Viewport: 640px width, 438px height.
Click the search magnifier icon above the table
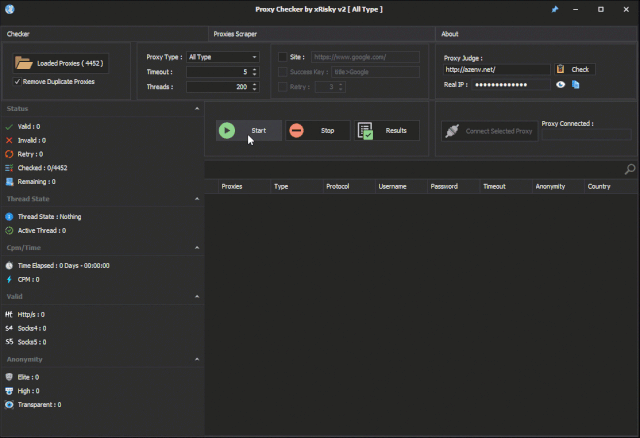click(x=629, y=170)
